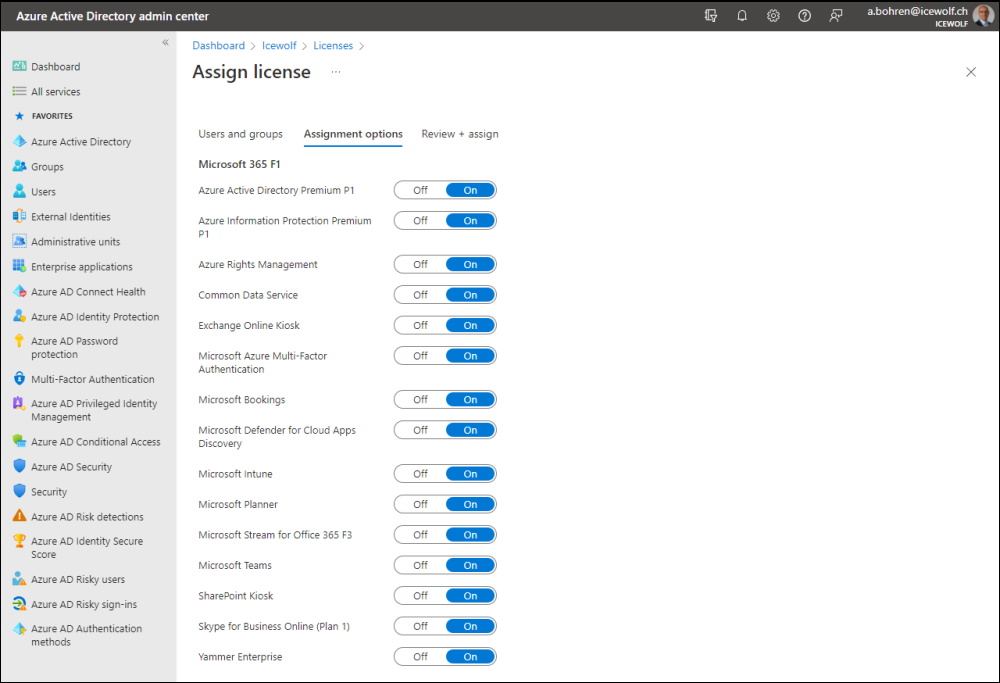Screen dimensions: 1000x683
Task: Open the a.bohren@icewolf.ch account menu
Action: (917, 15)
